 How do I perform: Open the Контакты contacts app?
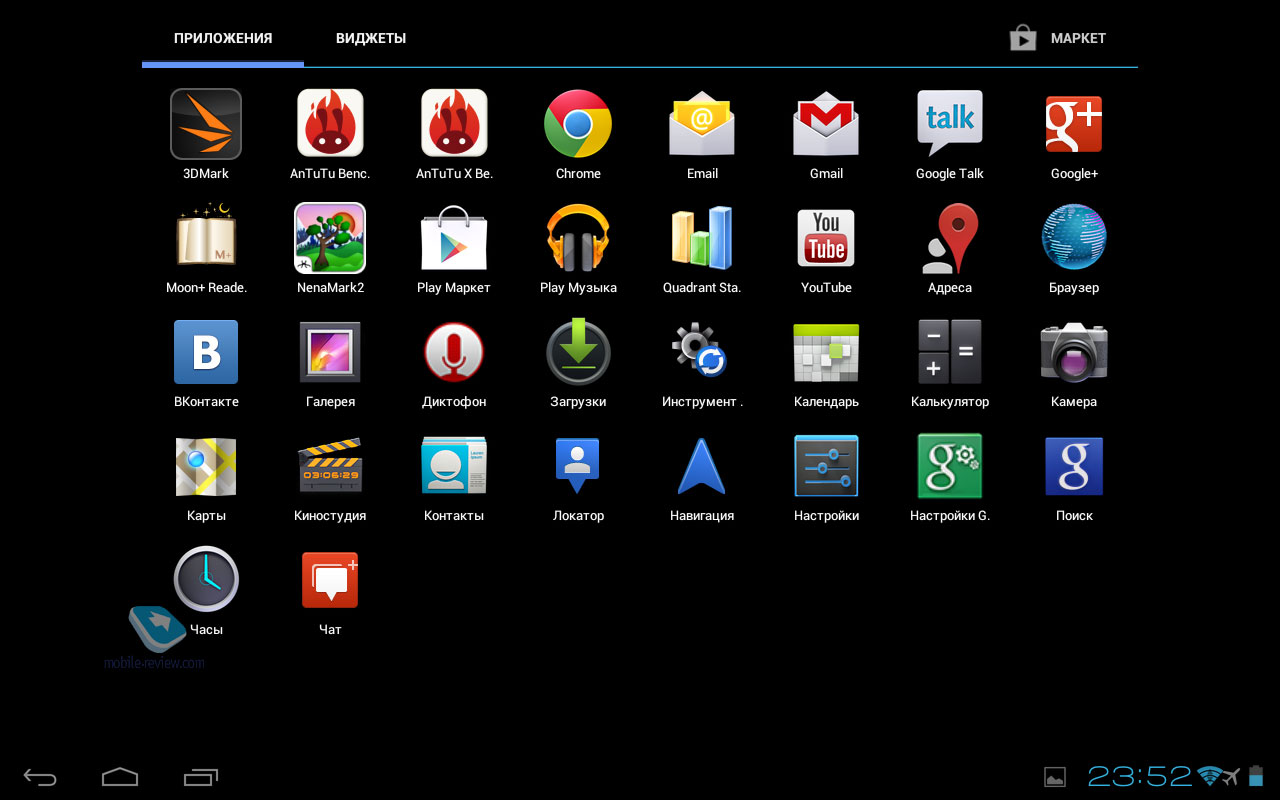coord(454,466)
